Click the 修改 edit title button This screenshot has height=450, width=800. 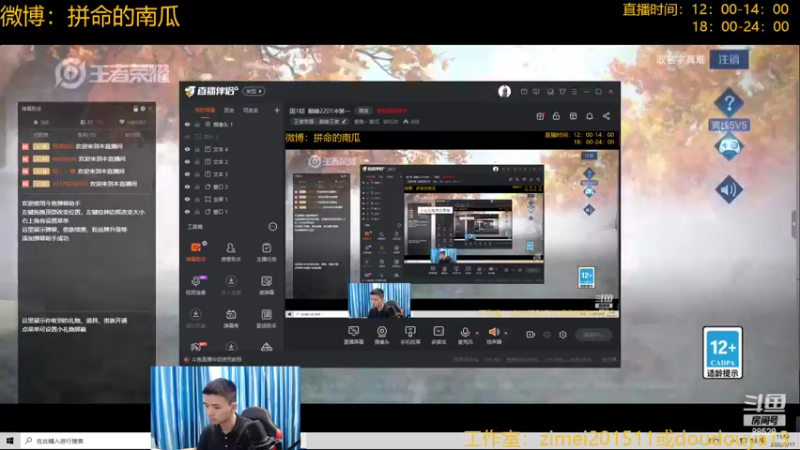[x=363, y=111]
